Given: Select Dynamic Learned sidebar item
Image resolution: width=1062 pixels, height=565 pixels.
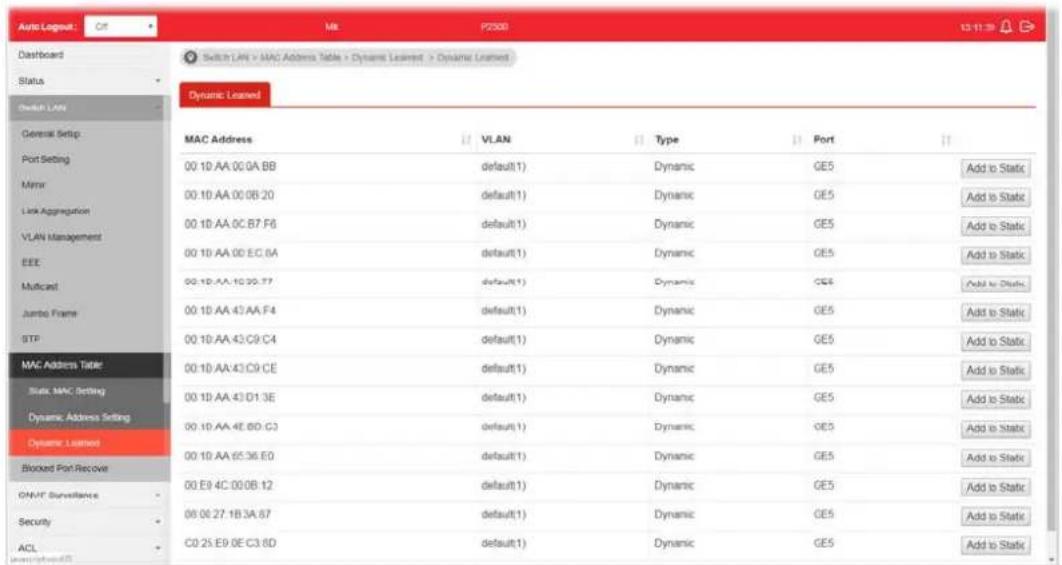Looking at the screenshot, I should (x=89, y=442).
